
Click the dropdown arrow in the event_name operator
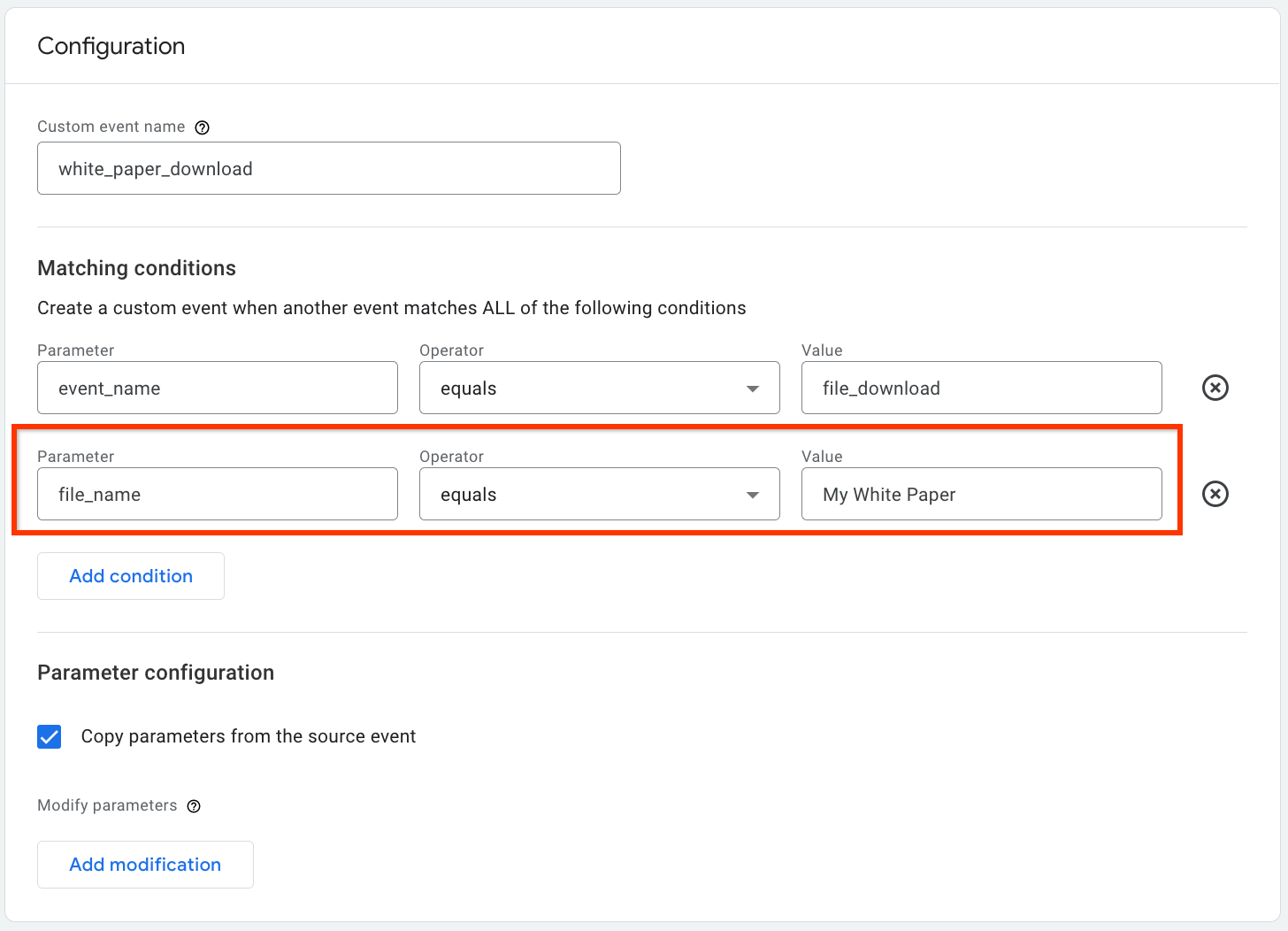click(753, 389)
